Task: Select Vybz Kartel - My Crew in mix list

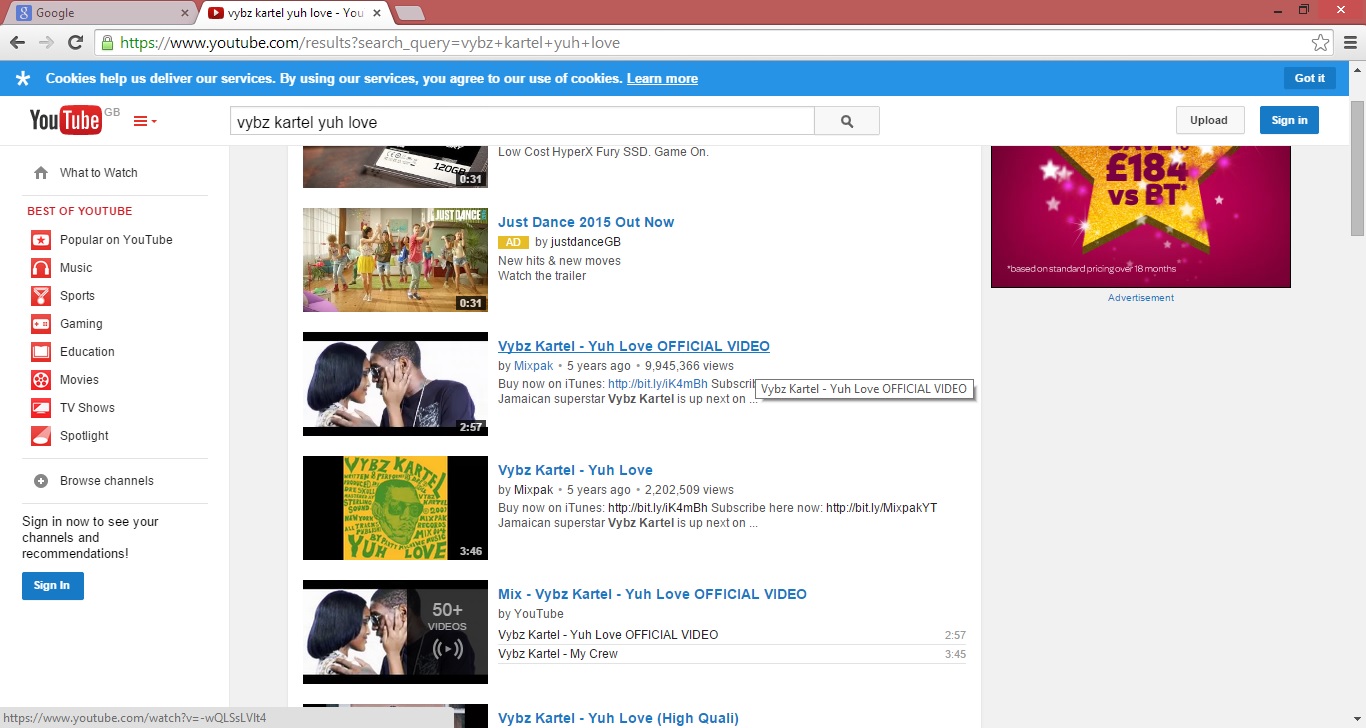Action: click(x=558, y=654)
